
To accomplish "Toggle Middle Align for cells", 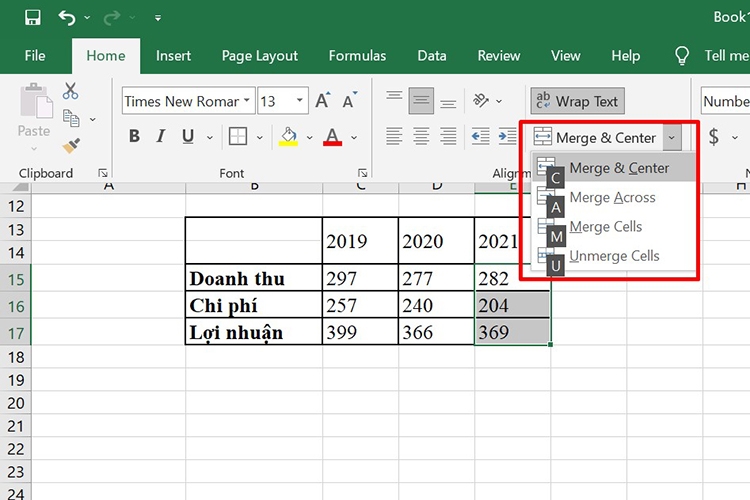I will click(421, 100).
